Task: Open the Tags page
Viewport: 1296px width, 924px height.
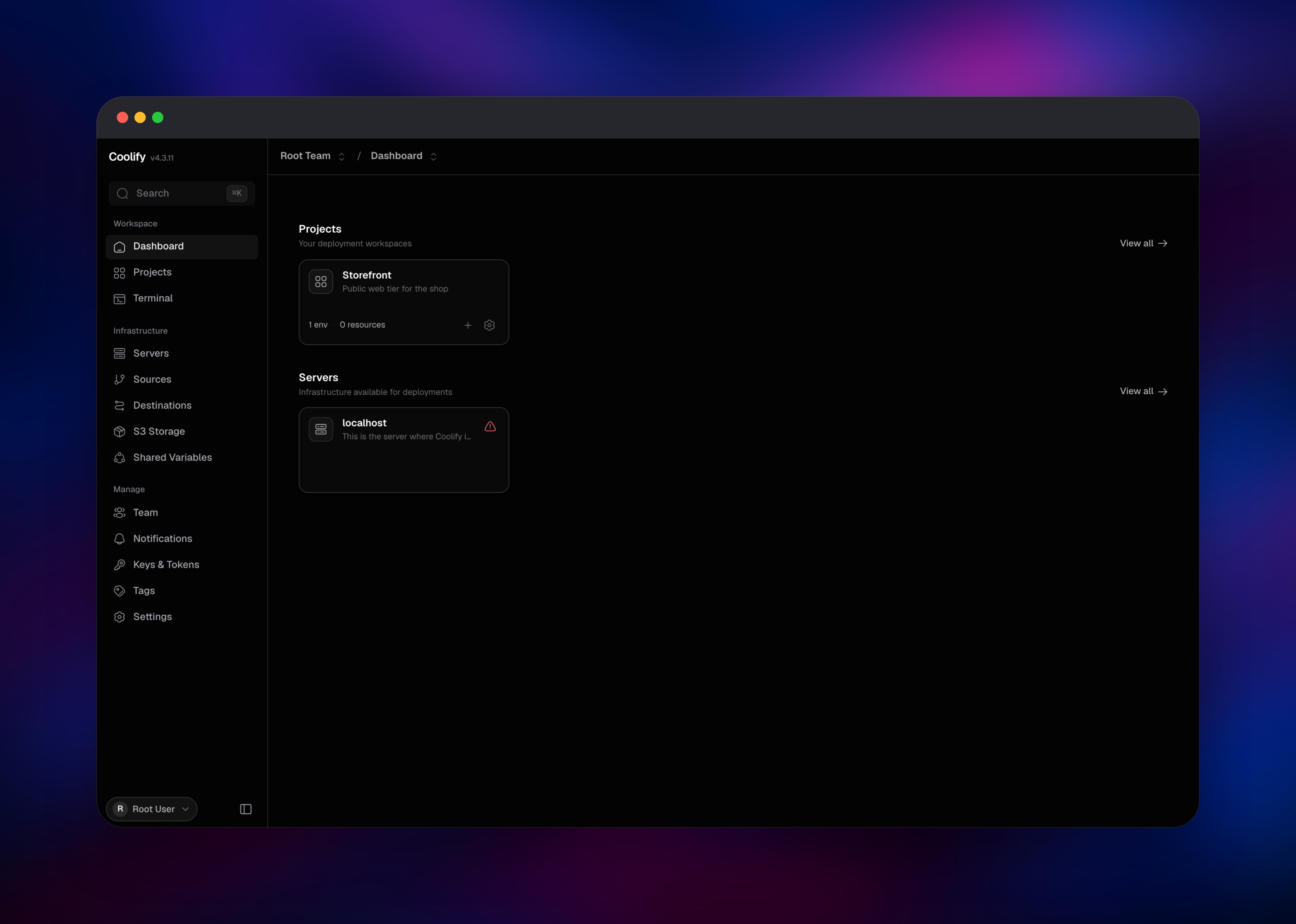Action: coord(182,591)
